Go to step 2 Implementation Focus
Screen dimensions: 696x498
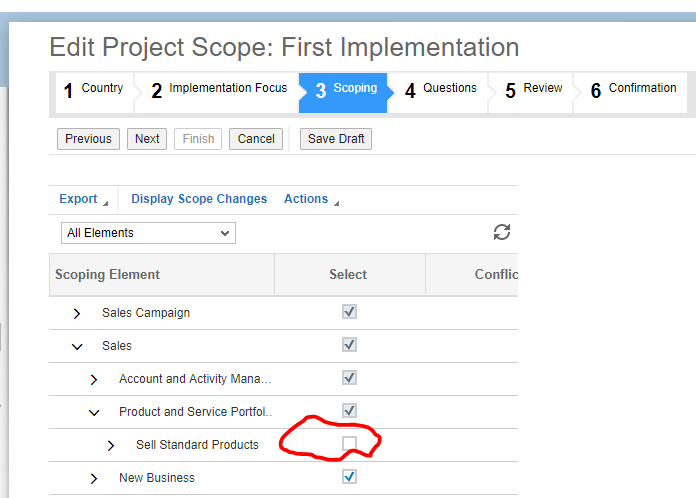[219, 90]
